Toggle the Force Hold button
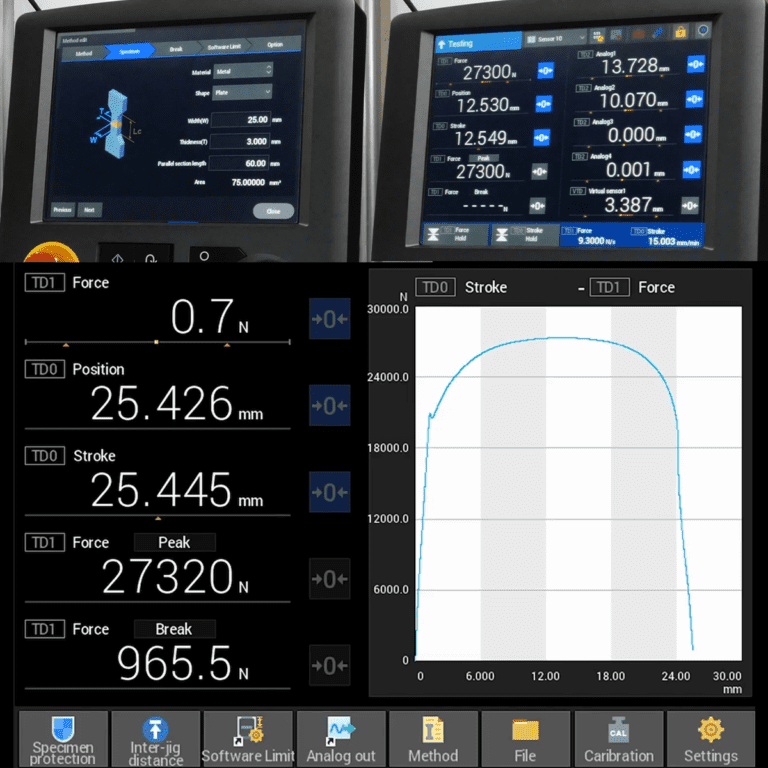 (456, 235)
